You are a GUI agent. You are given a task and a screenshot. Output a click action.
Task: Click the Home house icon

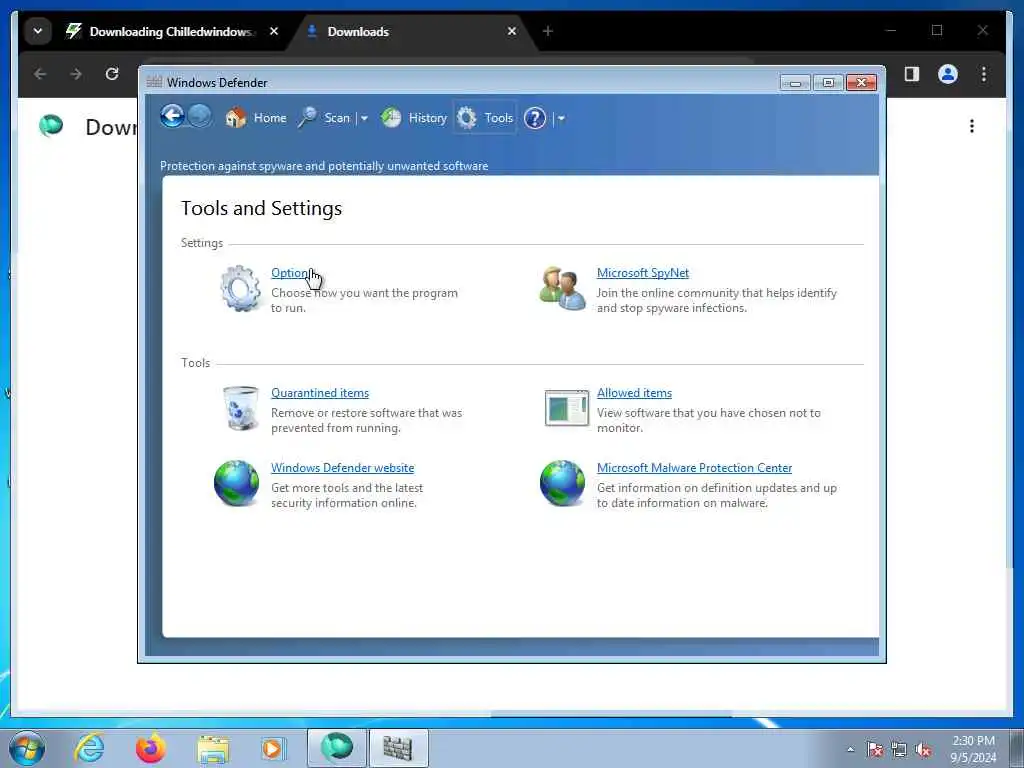(x=236, y=118)
